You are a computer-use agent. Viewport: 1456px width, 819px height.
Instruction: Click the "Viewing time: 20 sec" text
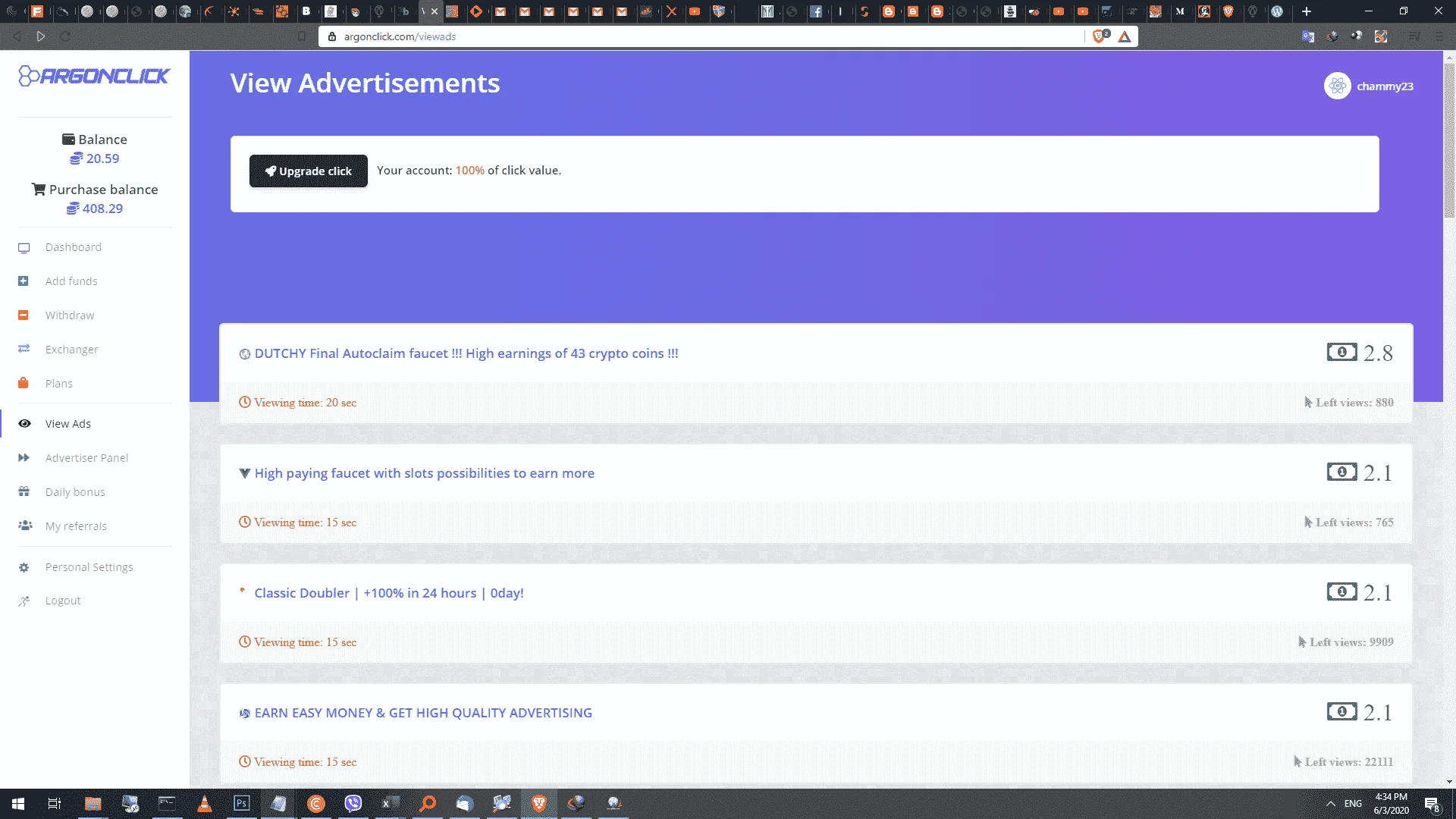(x=305, y=403)
